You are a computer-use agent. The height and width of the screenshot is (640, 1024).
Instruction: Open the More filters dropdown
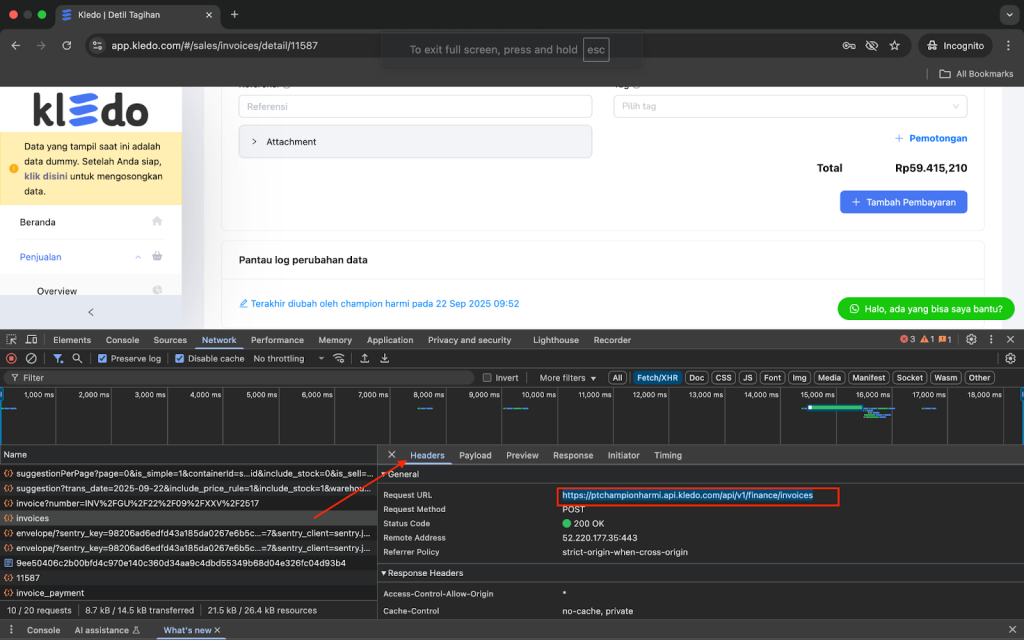[x=567, y=378]
